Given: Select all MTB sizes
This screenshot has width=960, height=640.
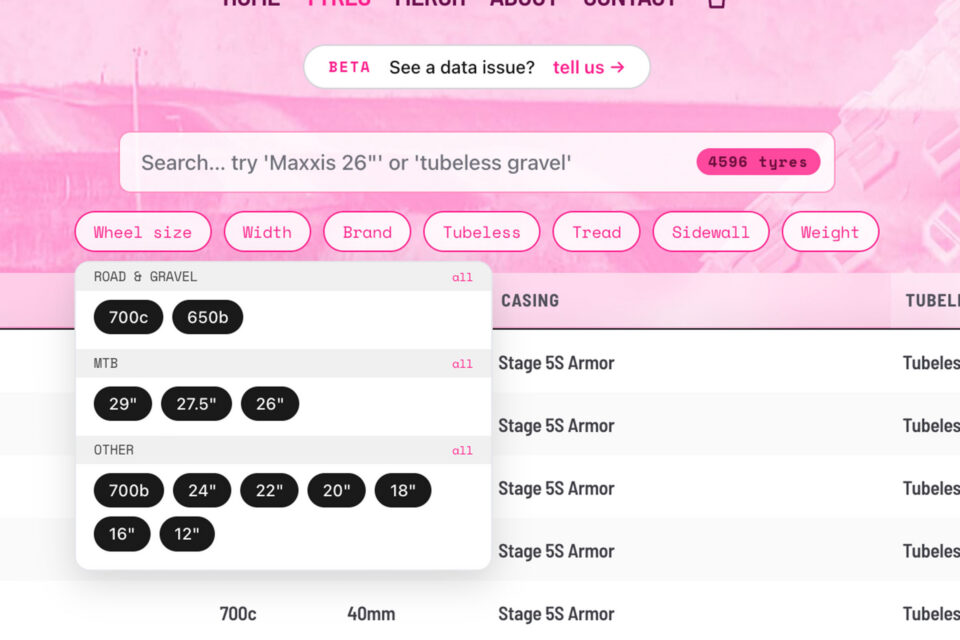Looking at the screenshot, I should click(x=462, y=364).
